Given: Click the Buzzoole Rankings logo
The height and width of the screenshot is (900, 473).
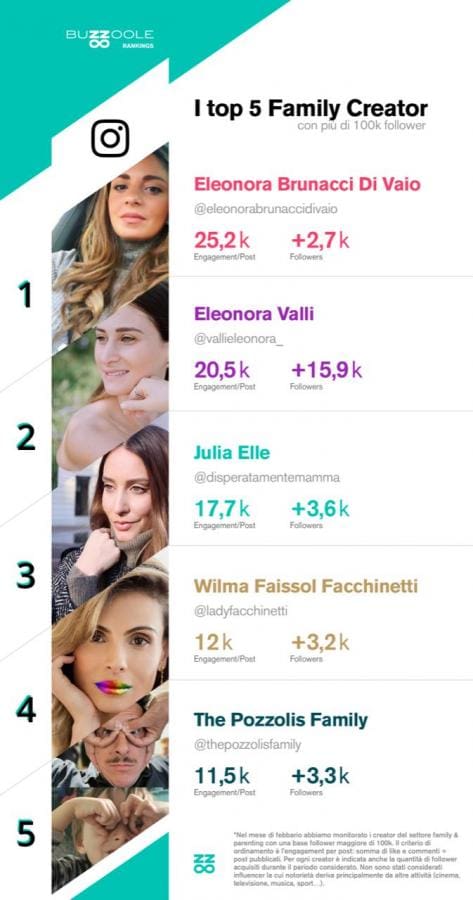Looking at the screenshot, I should coord(110,38).
